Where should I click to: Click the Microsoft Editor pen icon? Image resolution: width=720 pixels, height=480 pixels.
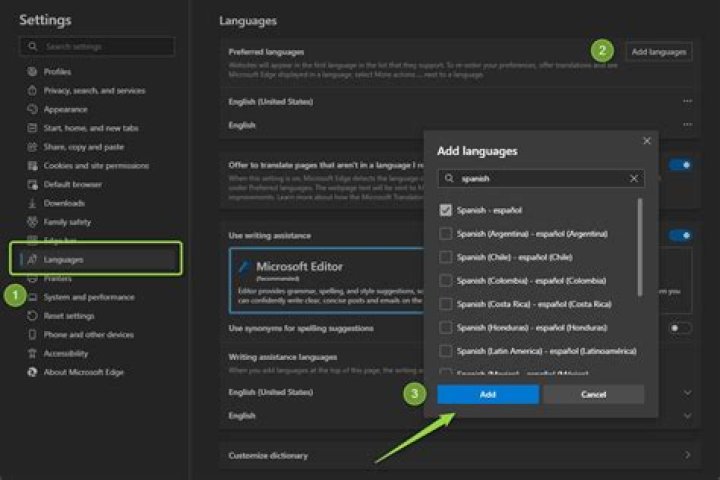(244, 267)
